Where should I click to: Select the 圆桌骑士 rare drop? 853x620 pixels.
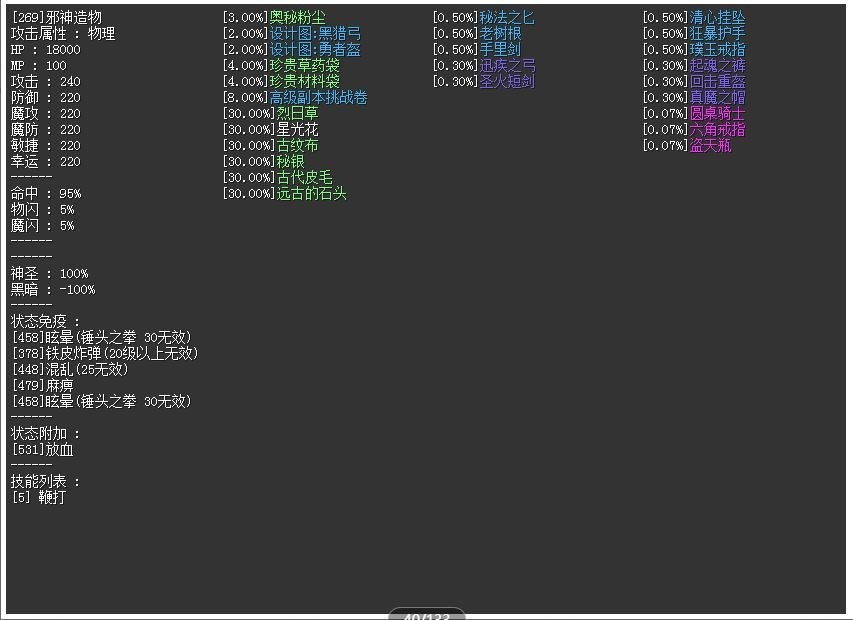click(x=717, y=113)
